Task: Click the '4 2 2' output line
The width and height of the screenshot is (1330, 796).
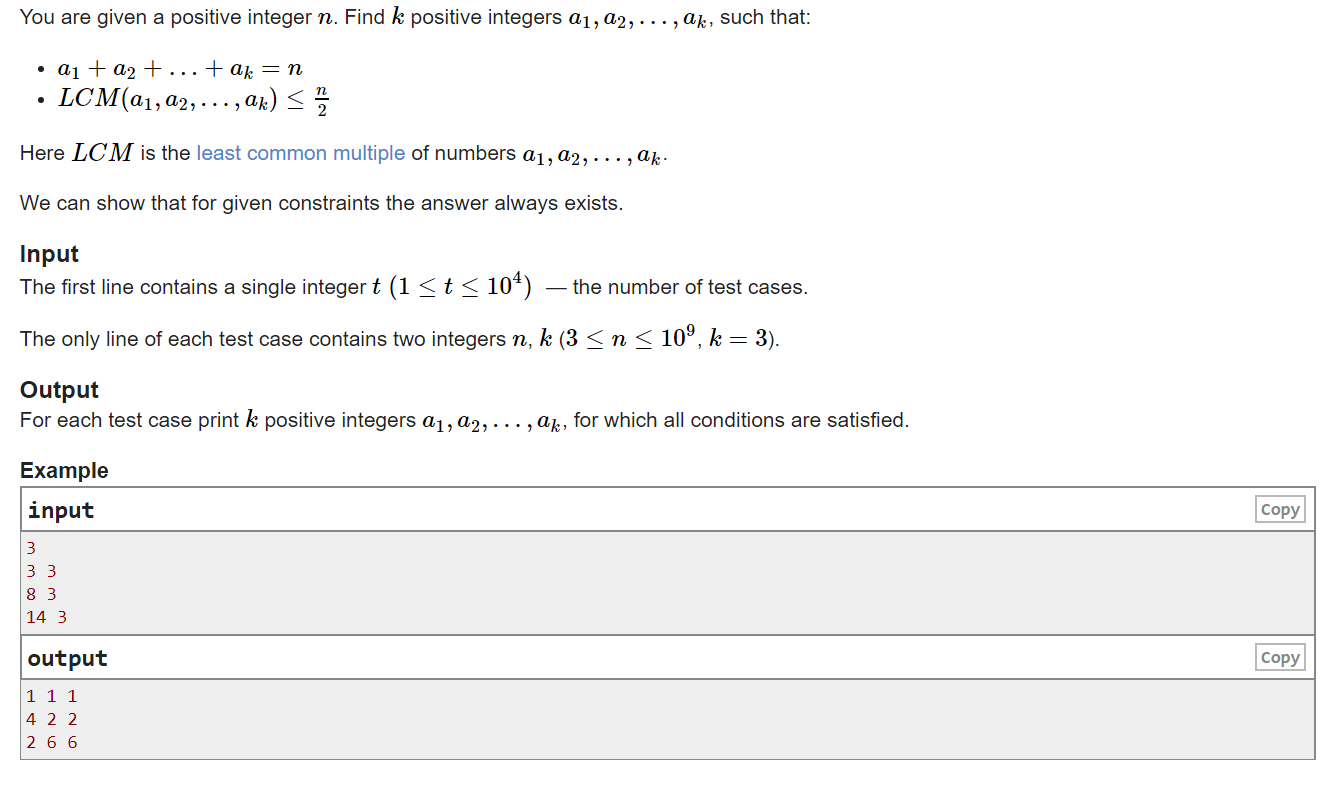Action: tap(51, 719)
